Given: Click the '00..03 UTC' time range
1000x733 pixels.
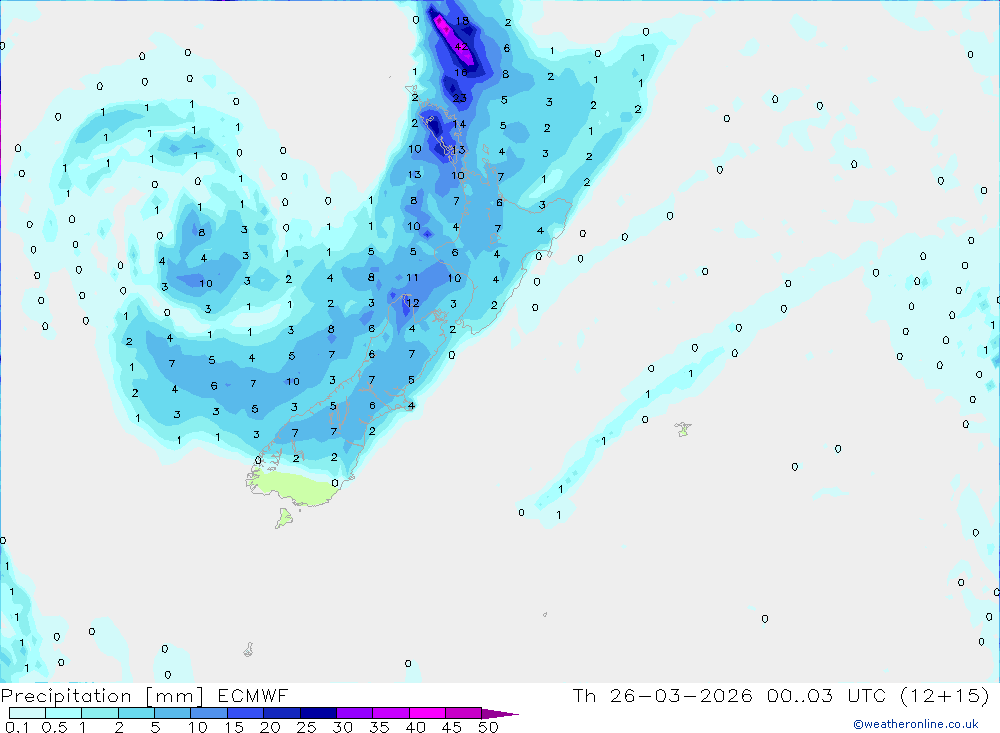Looking at the screenshot, I should (826, 695).
